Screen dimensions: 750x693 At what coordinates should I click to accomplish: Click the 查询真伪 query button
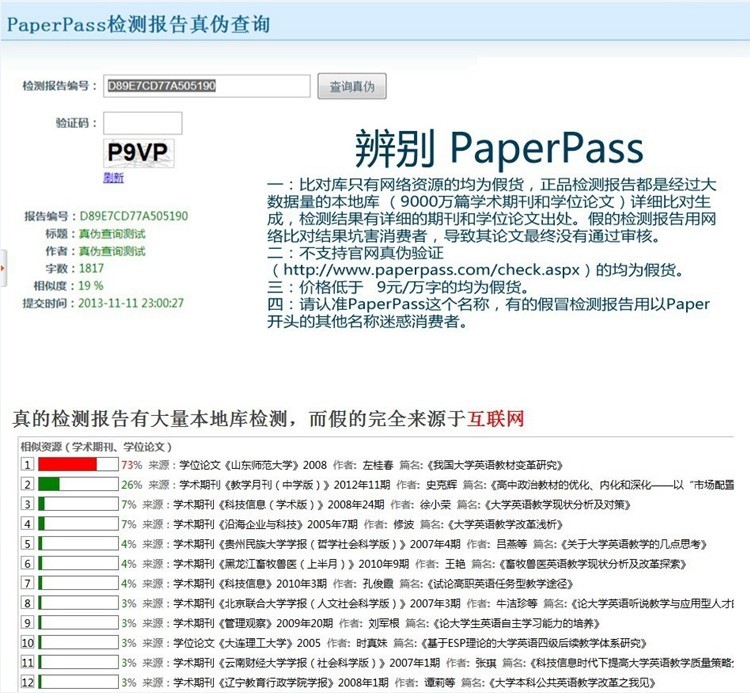tap(351, 87)
